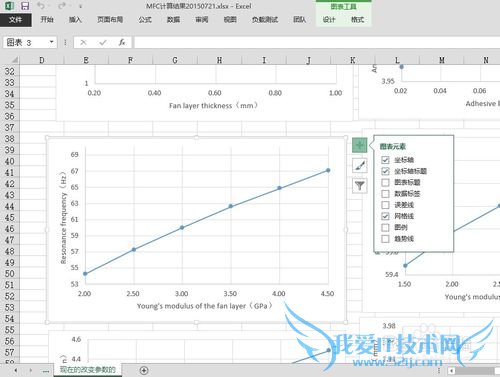Select column header D

click(x=42, y=60)
